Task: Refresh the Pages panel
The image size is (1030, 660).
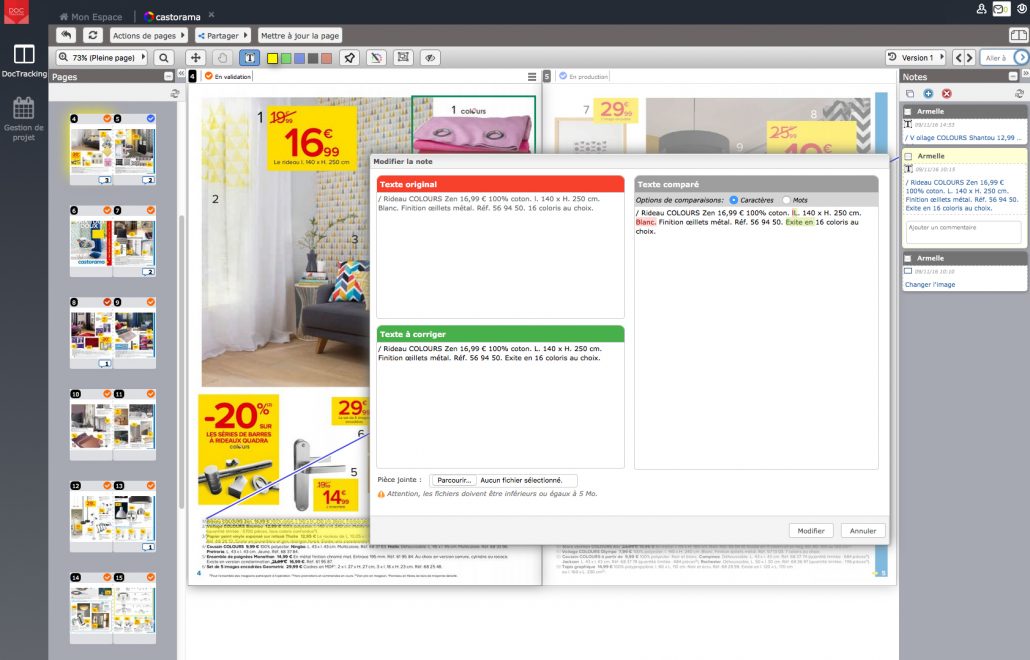Action: tap(174, 94)
